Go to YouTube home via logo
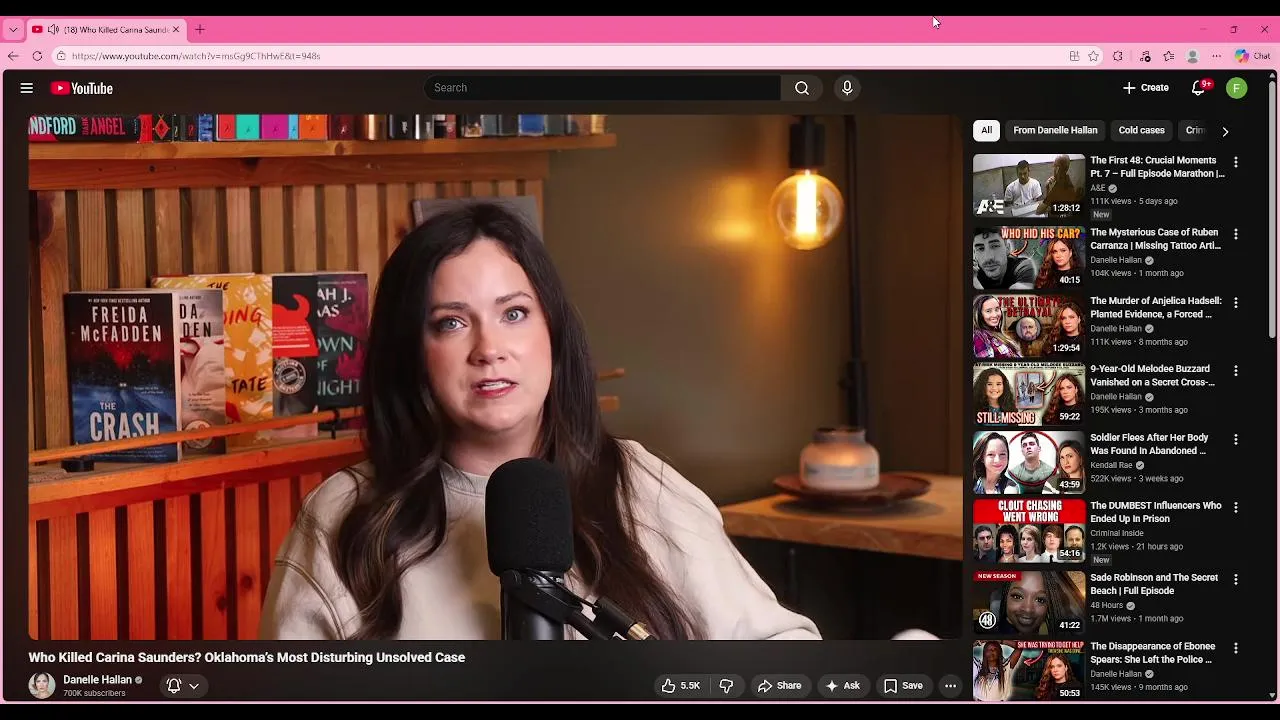 pos(82,88)
